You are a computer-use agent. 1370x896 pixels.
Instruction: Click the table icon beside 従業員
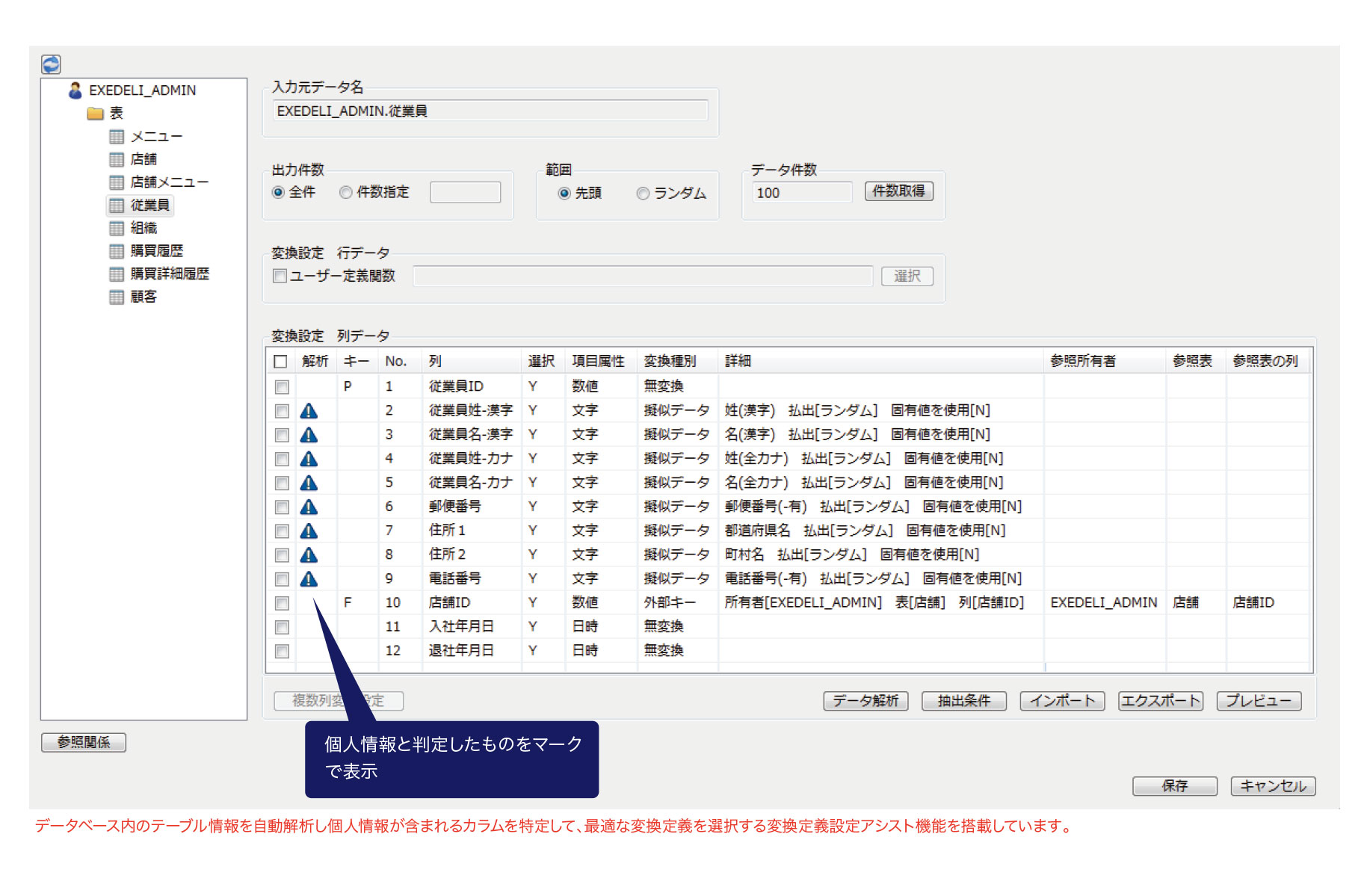point(117,206)
